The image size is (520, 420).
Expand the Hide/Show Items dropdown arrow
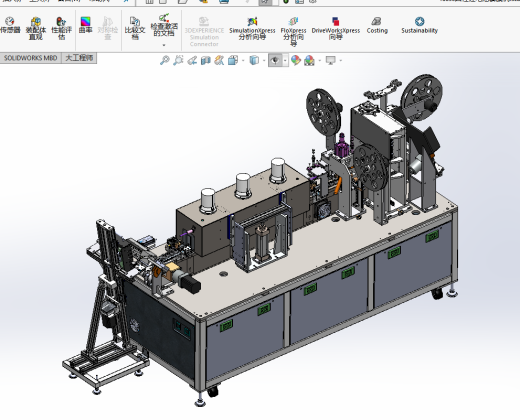click(285, 61)
